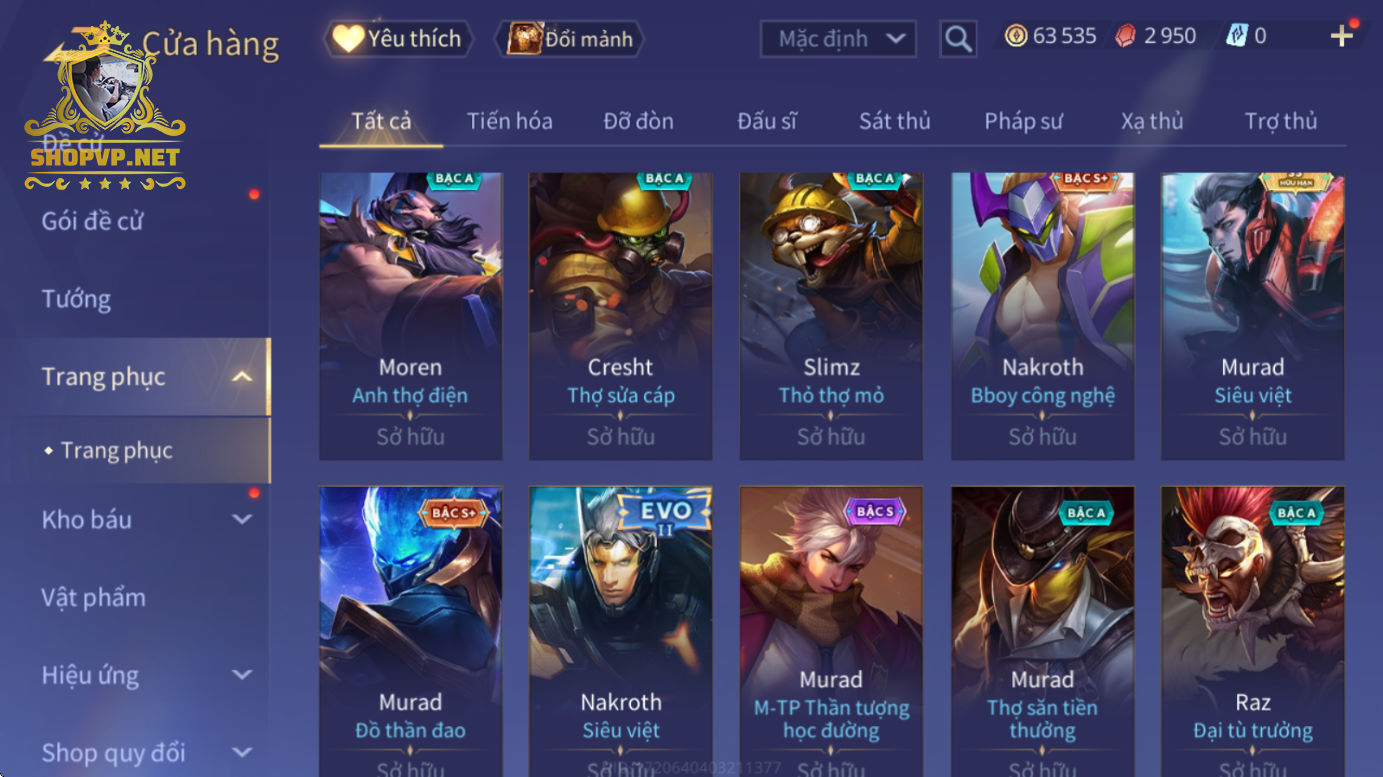1383x777 pixels.
Task: Click the plus icon to add currency
Action: click(x=1341, y=37)
